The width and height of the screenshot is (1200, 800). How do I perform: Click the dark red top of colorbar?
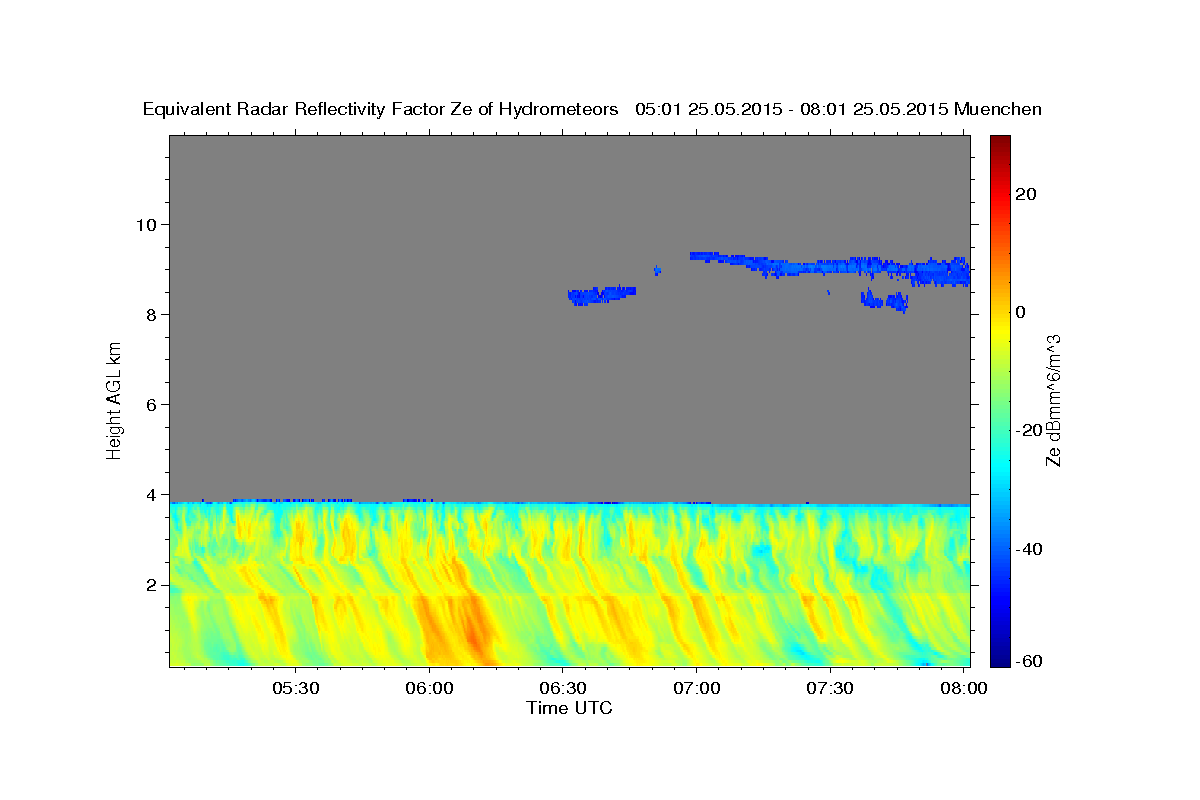[999, 142]
